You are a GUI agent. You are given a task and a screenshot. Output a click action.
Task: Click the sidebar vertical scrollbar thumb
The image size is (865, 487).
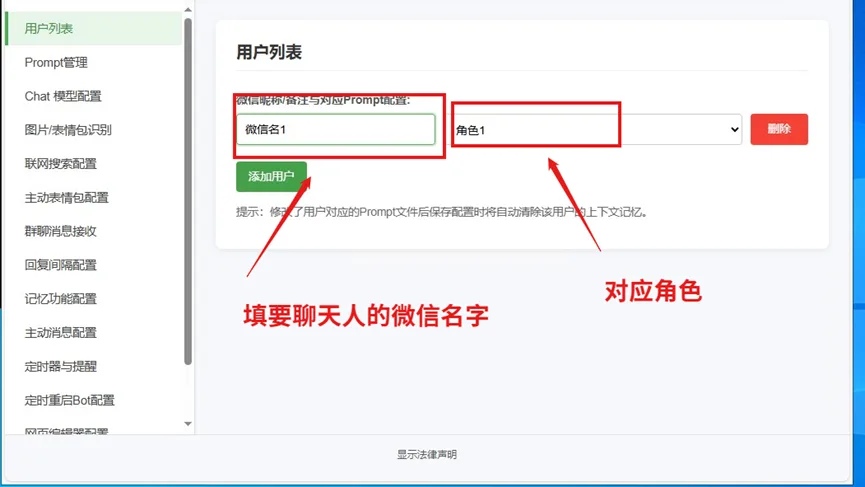188,191
